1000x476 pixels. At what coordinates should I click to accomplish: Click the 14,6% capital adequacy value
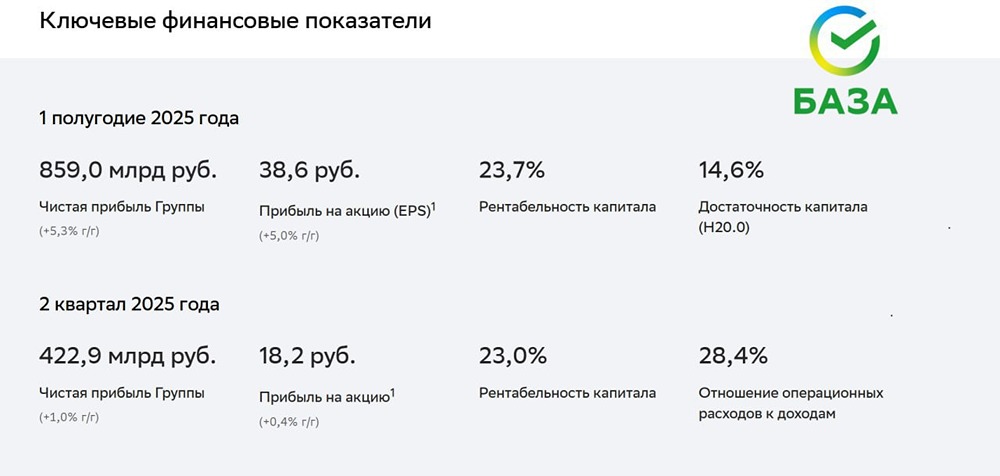731,170
